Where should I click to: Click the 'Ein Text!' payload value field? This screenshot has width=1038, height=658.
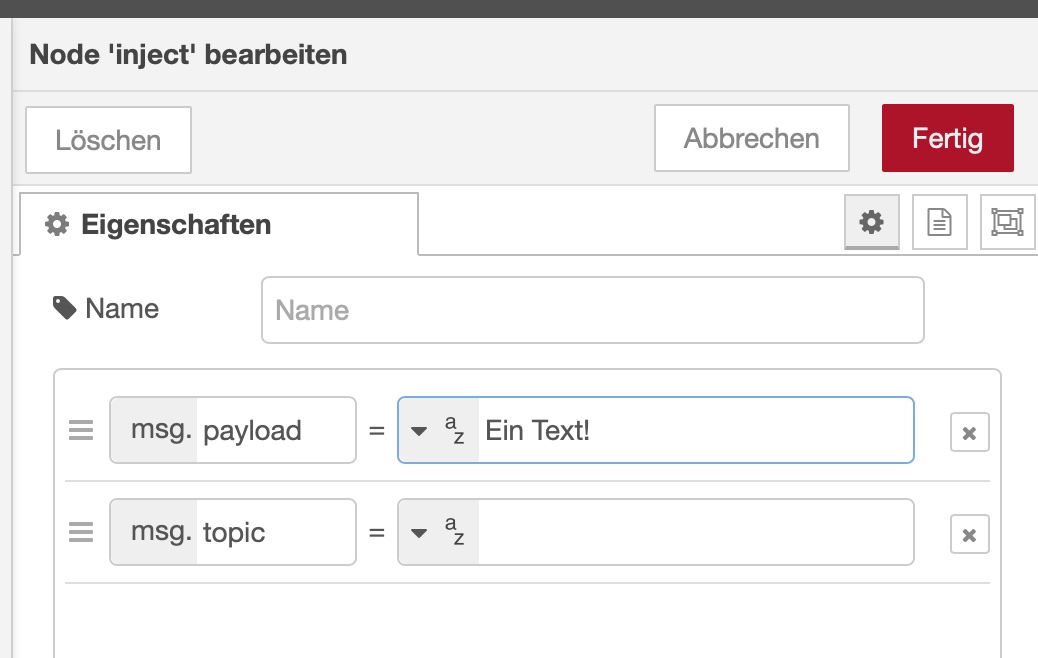(x=694, y=431)
